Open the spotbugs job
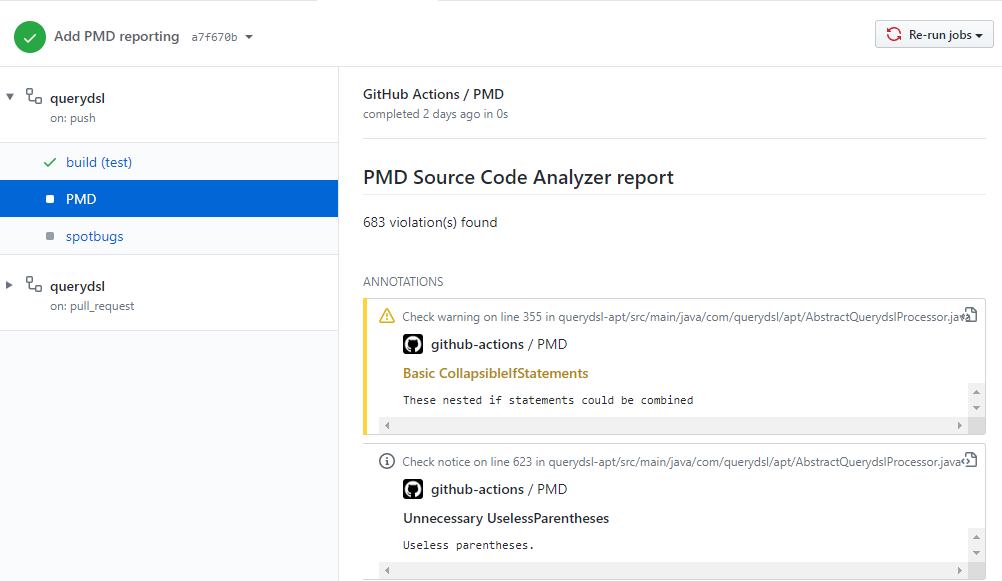 tap(95, 236)
